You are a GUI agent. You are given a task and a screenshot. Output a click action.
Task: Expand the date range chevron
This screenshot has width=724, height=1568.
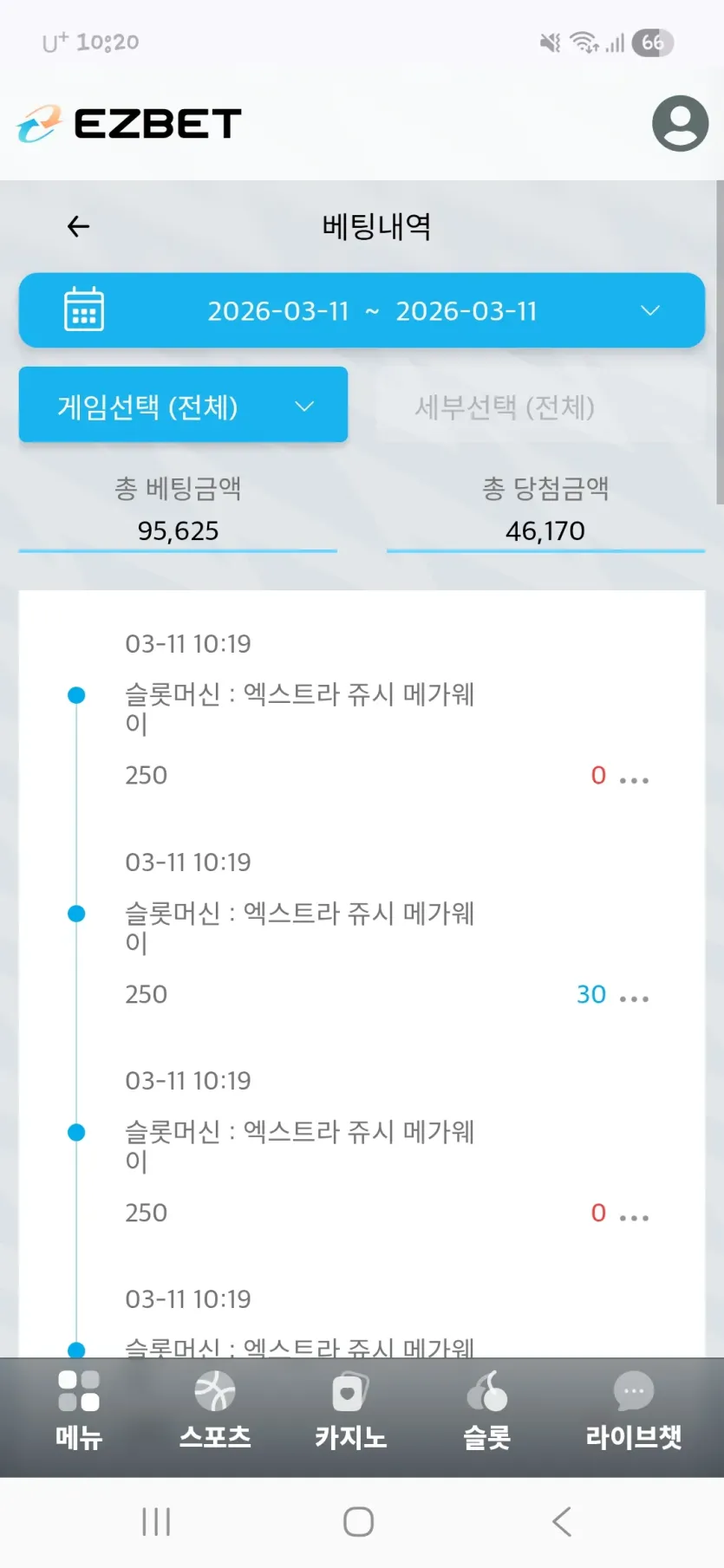coord(650,310)
